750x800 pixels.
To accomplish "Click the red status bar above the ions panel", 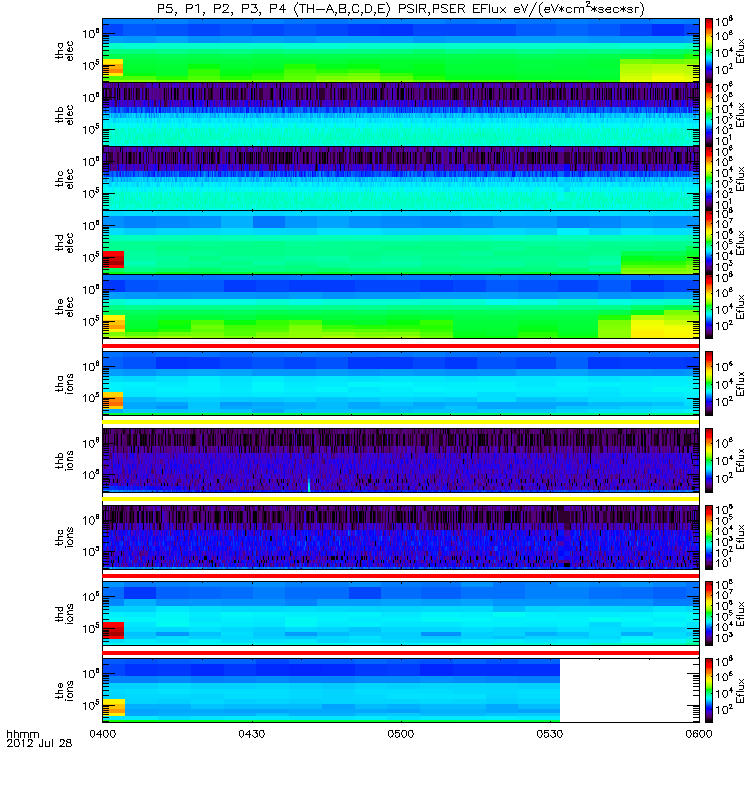I will pyautogui.click(x=401, y=653).
